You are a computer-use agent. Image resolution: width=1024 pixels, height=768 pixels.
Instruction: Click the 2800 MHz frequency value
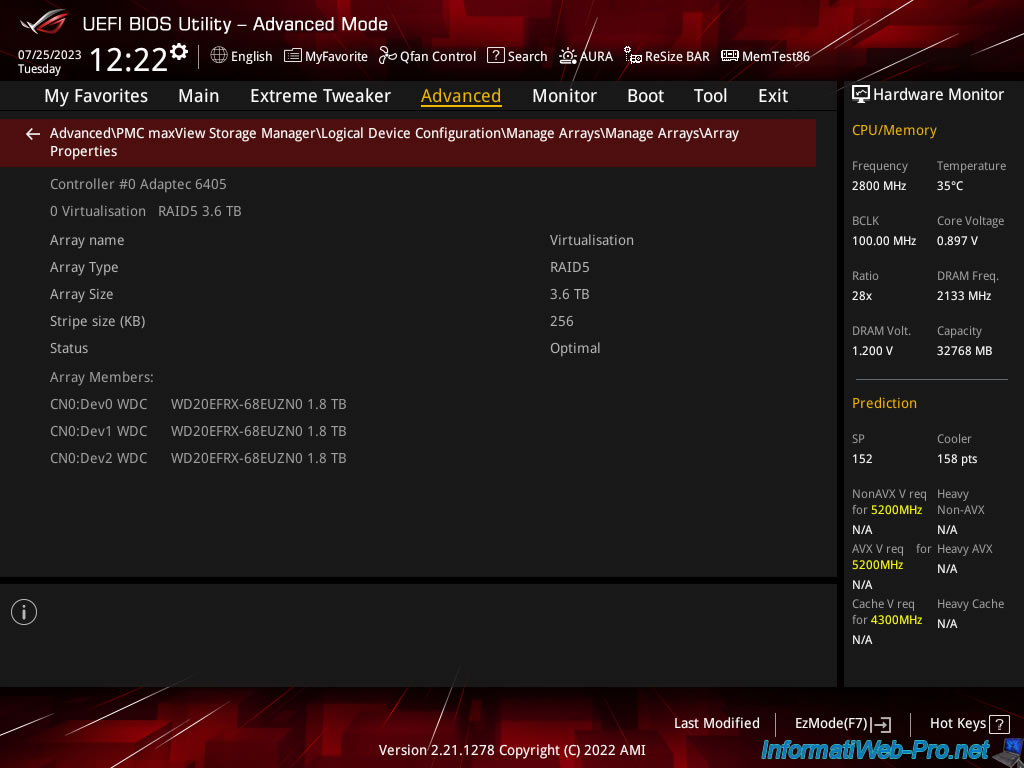click(878, 185)
